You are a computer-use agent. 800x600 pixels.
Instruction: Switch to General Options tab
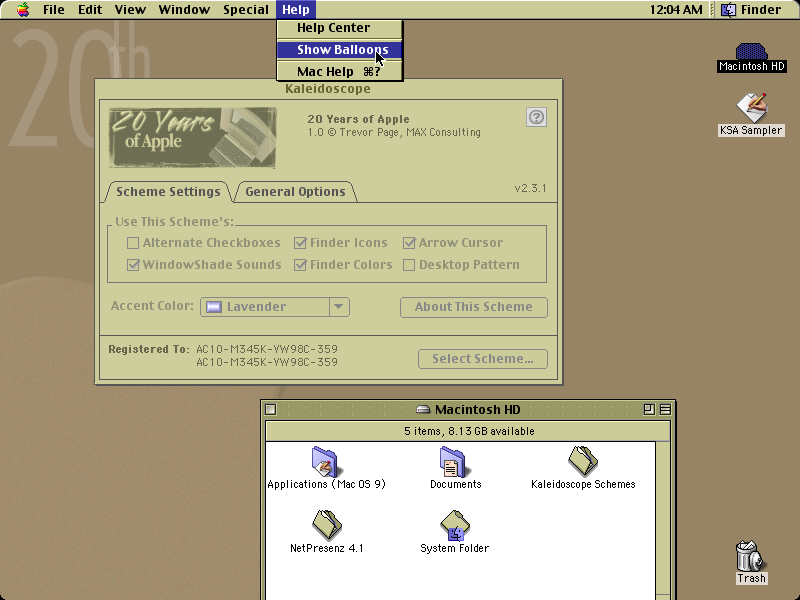295,192
